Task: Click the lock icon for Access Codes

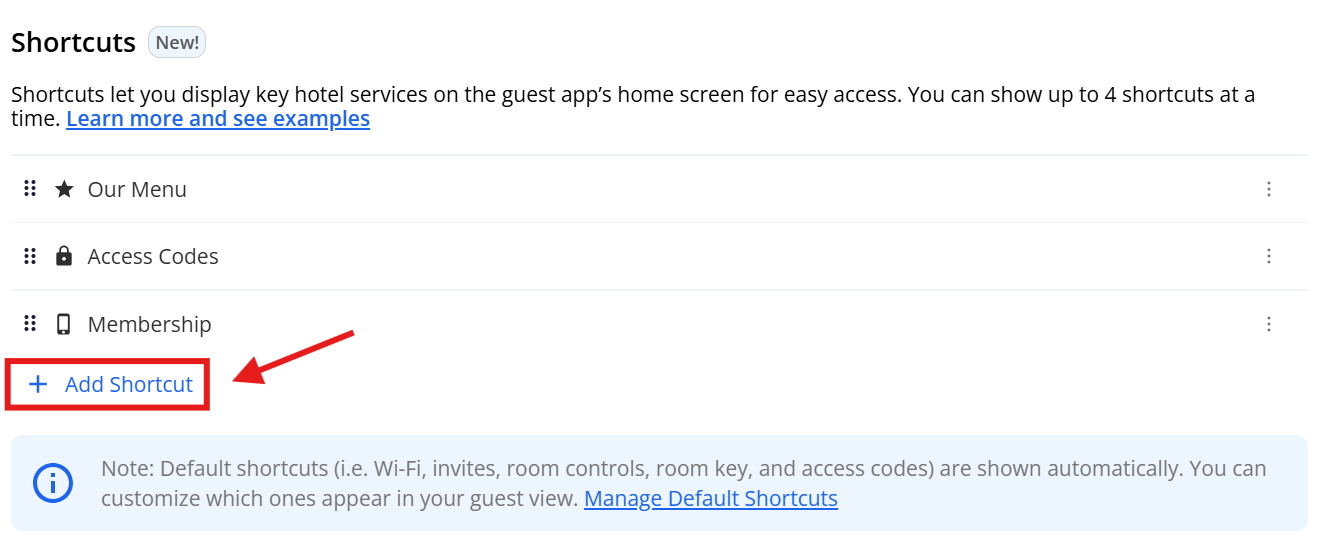Action: click(64, 257)
